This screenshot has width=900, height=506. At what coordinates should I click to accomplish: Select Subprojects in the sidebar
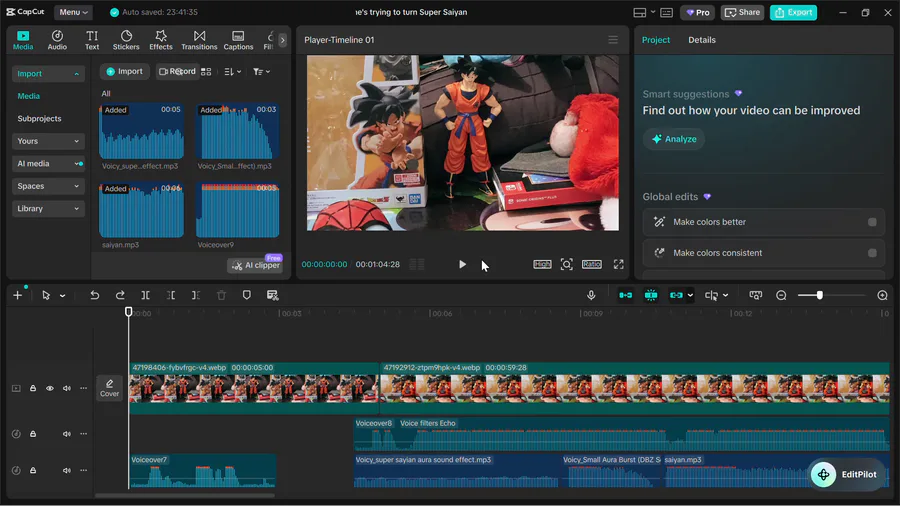coord(39,118)
